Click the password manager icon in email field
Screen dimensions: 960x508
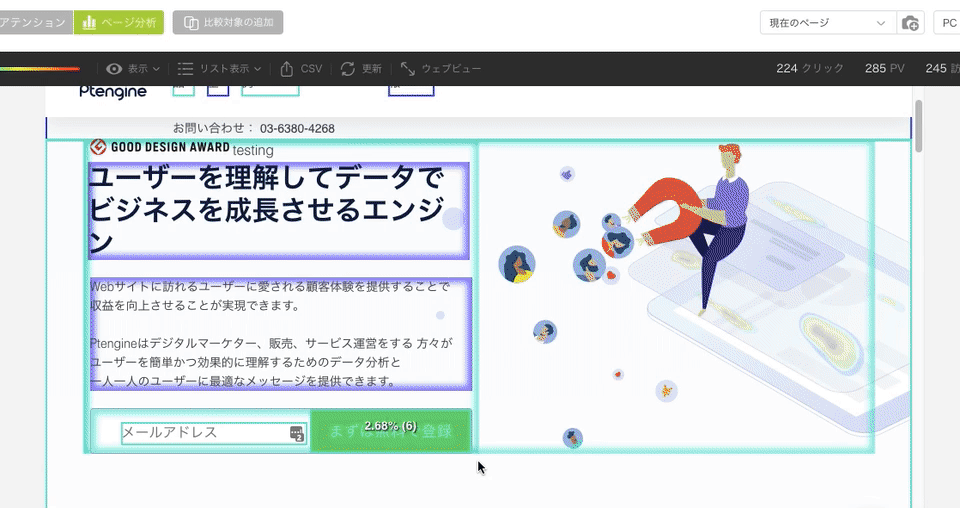(x=297, y=433)
